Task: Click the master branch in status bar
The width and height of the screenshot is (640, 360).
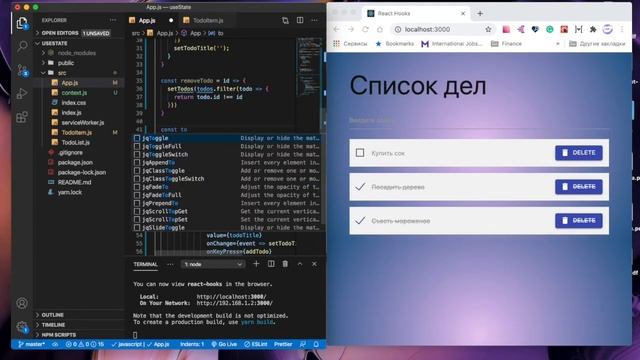Action: (31, 344)
